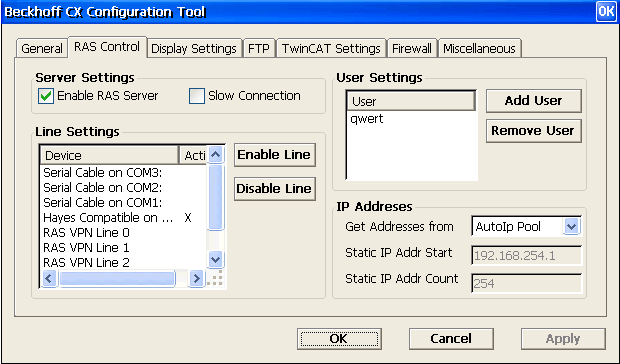This screenshot has height=364, width=620.
Task: Toggle the Slow Connection checkbox
Action: pos(197,96)
